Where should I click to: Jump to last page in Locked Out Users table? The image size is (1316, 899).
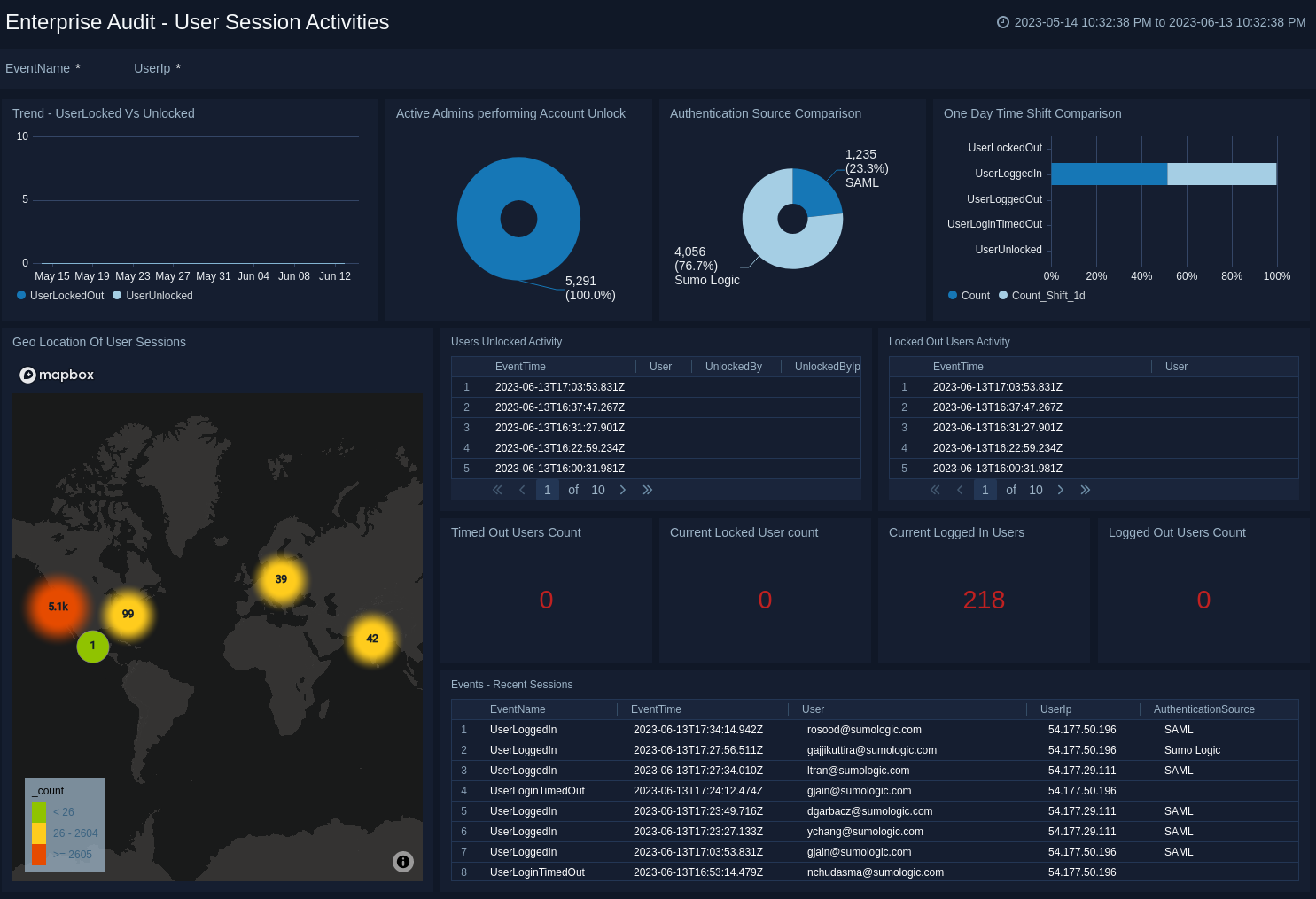pyautogui.click(x=1086, y=490)
